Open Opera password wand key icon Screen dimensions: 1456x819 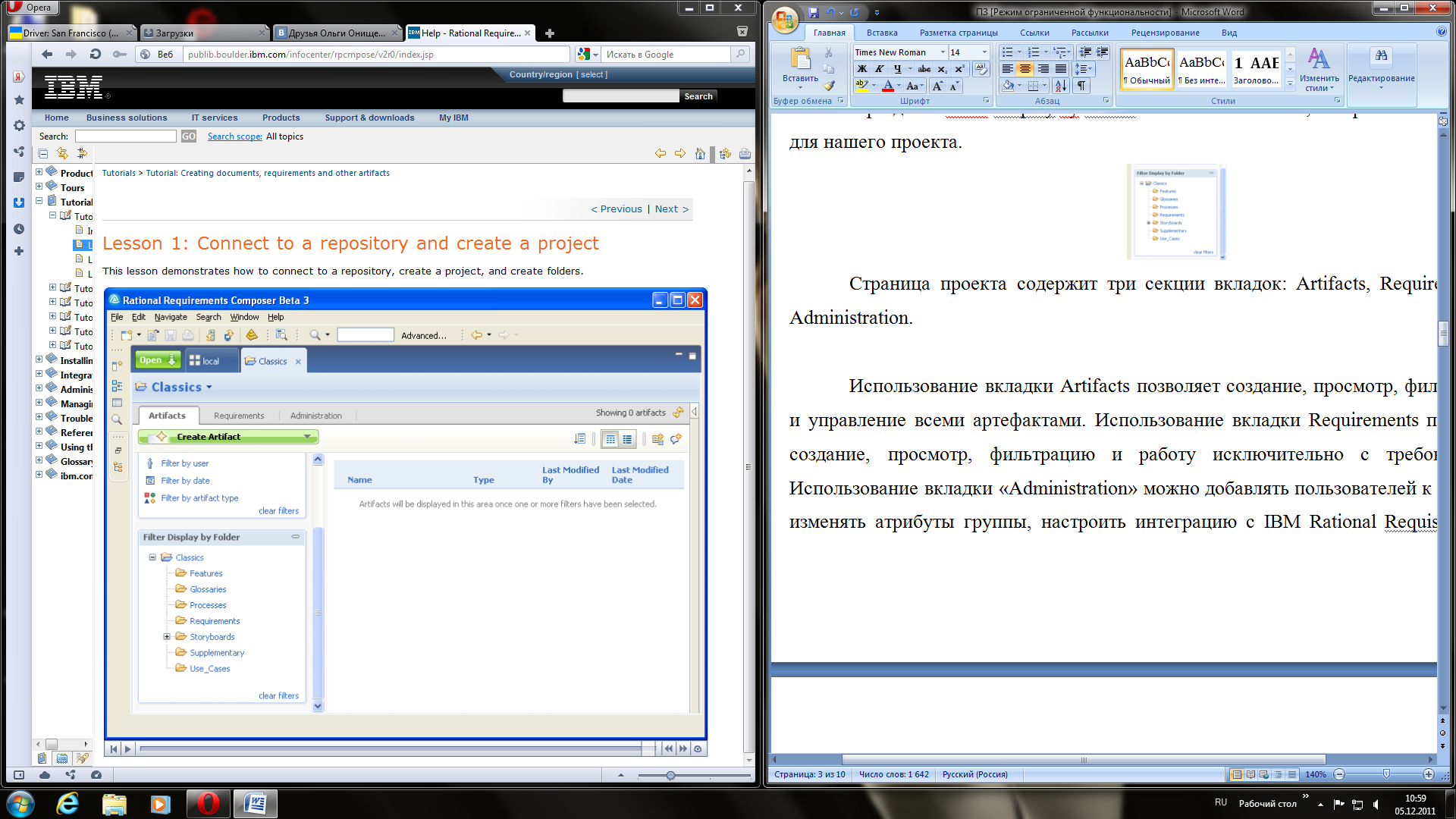[x=120, y=54]
